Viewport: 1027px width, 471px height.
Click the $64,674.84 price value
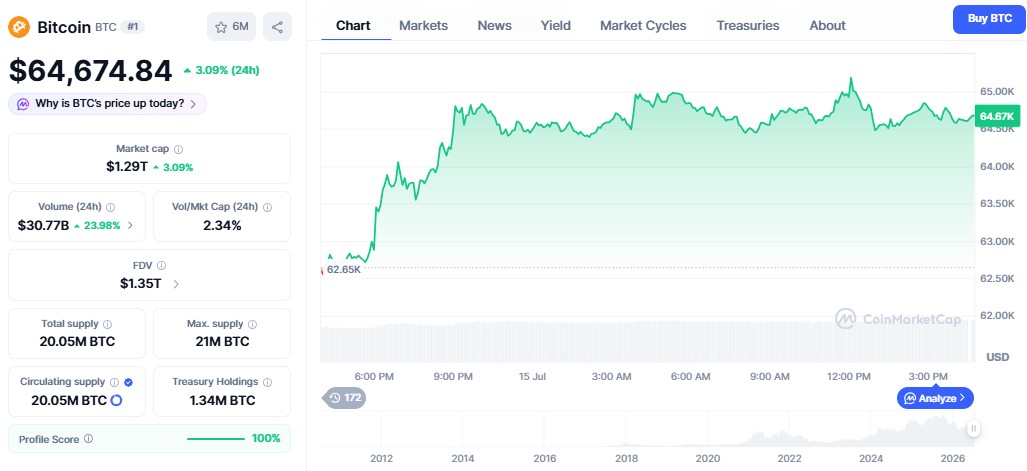(x=90, y=71)
